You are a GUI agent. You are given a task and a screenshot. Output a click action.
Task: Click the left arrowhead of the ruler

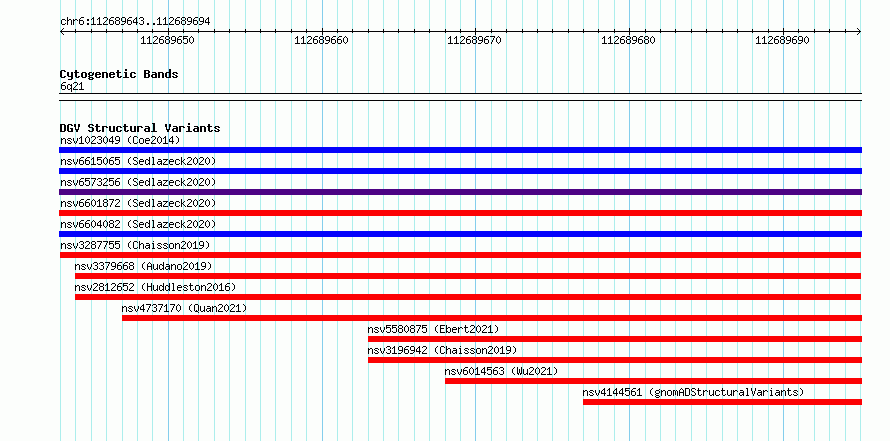pos(62,32)
